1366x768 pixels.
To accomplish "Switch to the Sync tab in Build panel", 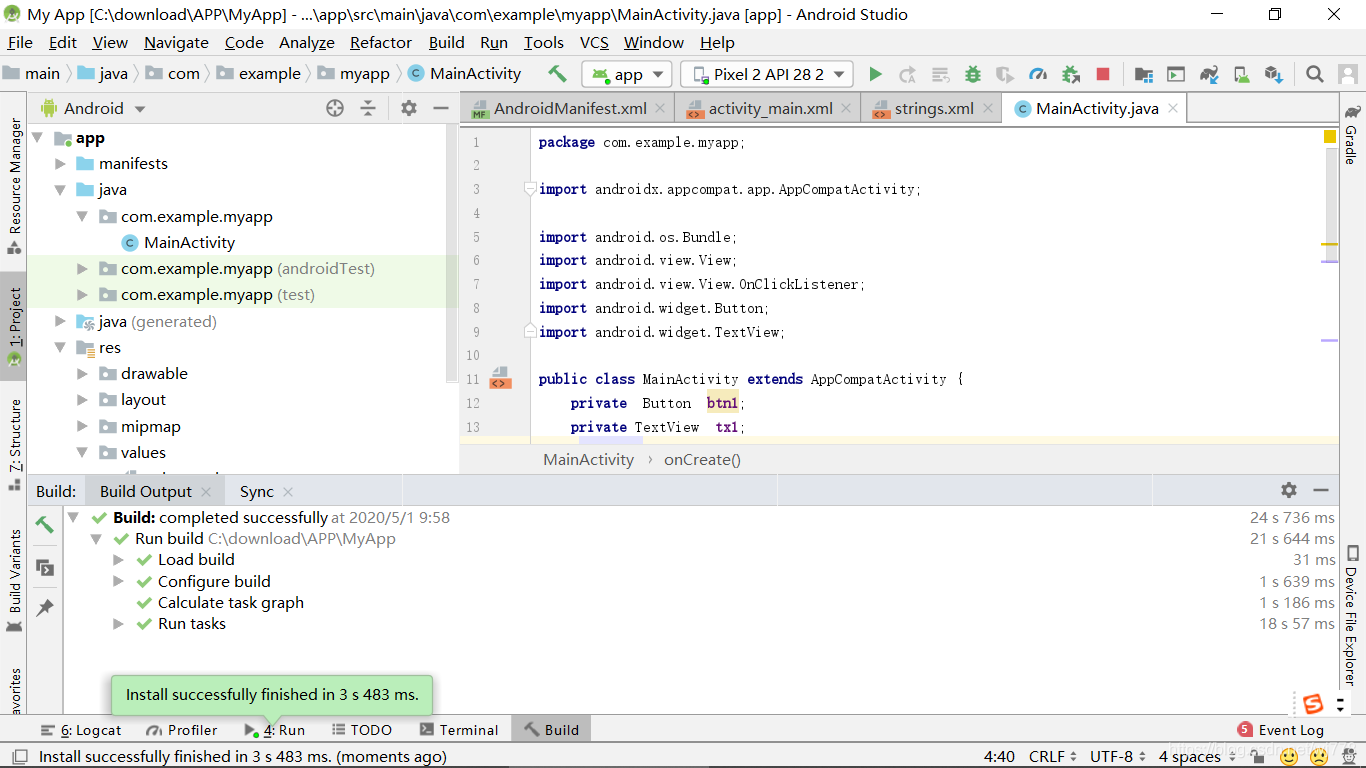I will [257, 491].
